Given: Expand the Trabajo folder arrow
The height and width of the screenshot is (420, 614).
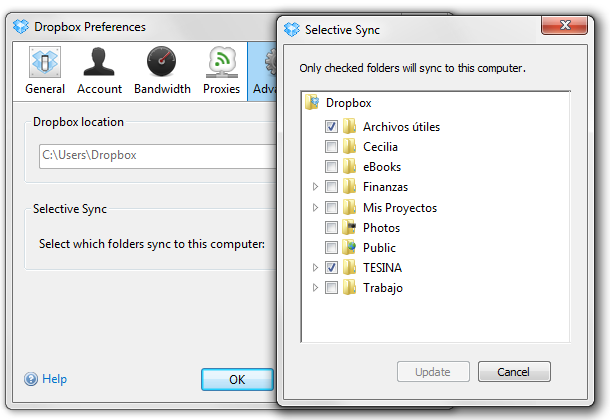Looking at the screenshot, I should [315, 288].
